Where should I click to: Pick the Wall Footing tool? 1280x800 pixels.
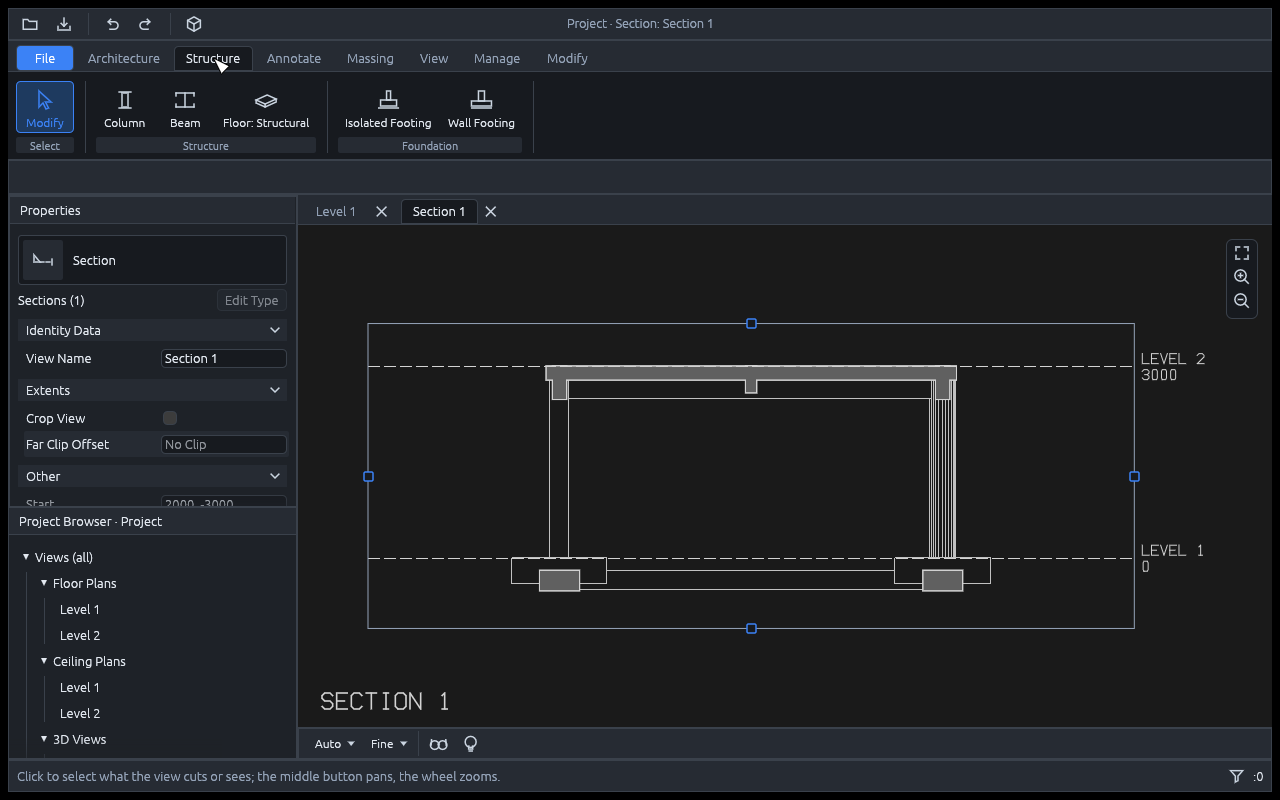(x=481, y=108)
